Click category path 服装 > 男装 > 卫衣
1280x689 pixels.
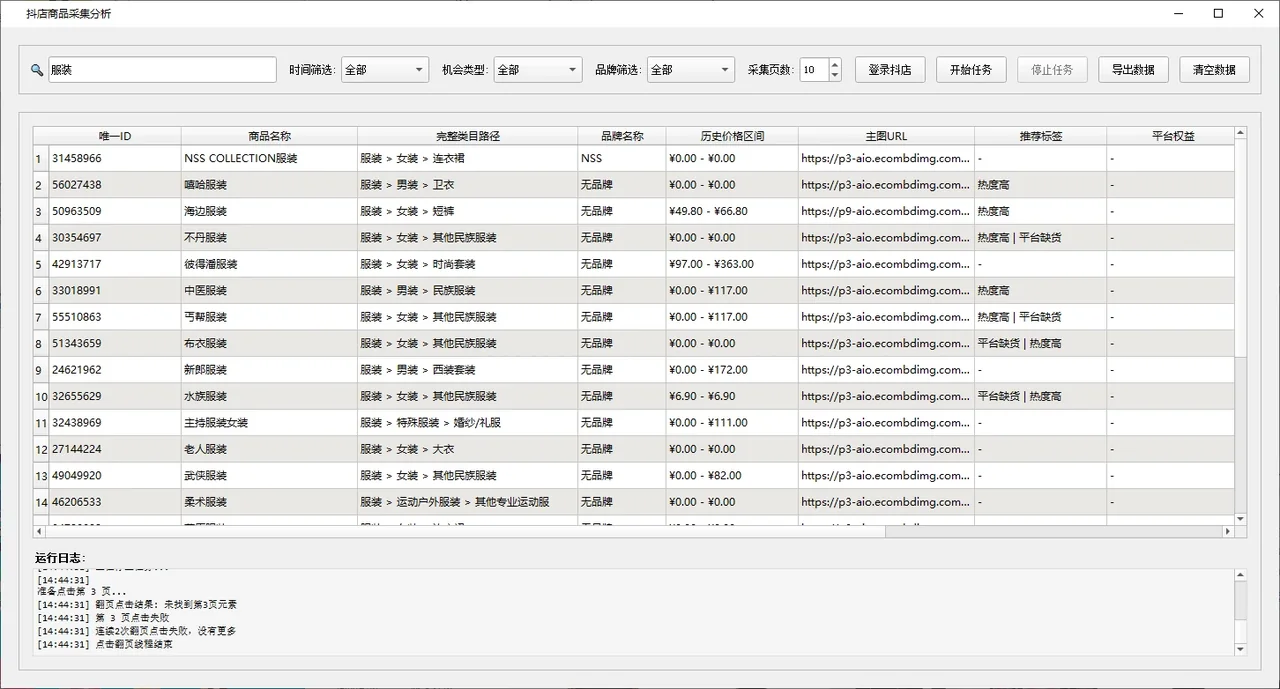coord(467,185)
